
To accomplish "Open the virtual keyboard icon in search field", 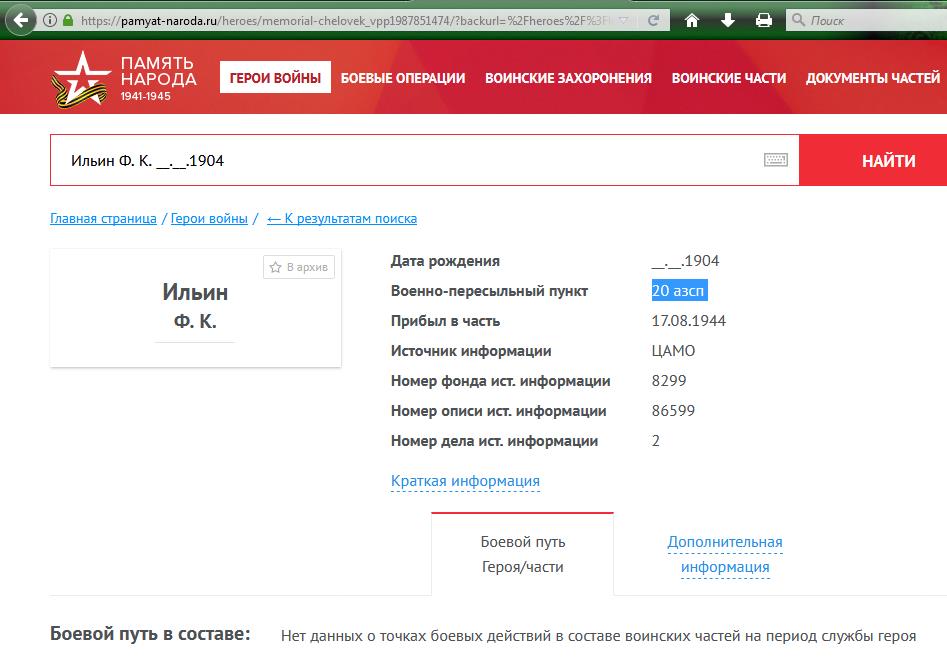I will pyautogui.click(x=776, y=160).
